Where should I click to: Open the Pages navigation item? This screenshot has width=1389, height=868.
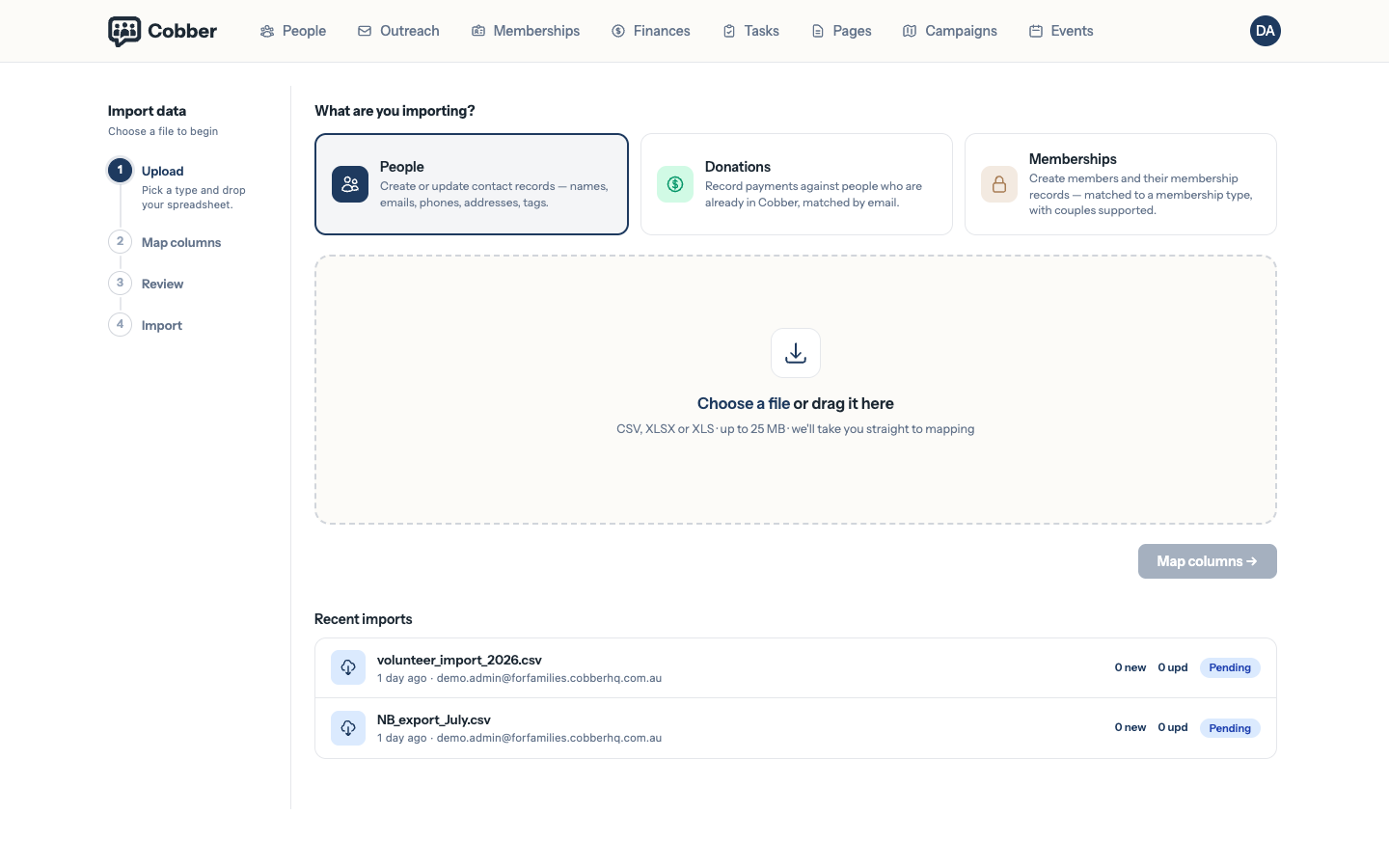pyautogui.click(x=841, y=31)
